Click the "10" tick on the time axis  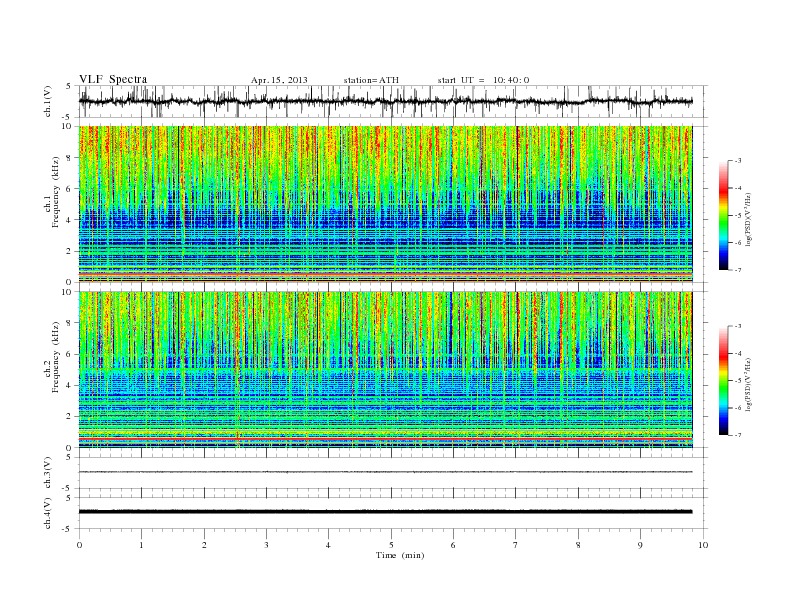[703, 545]
